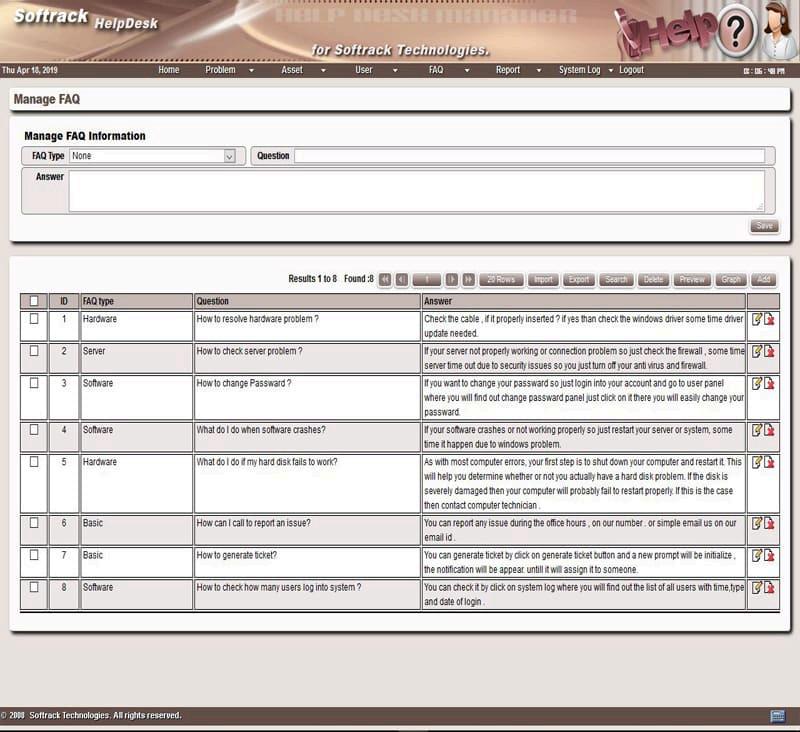Click the Preview button
This screenshot has width=800, height=732.
coord(692,280)
